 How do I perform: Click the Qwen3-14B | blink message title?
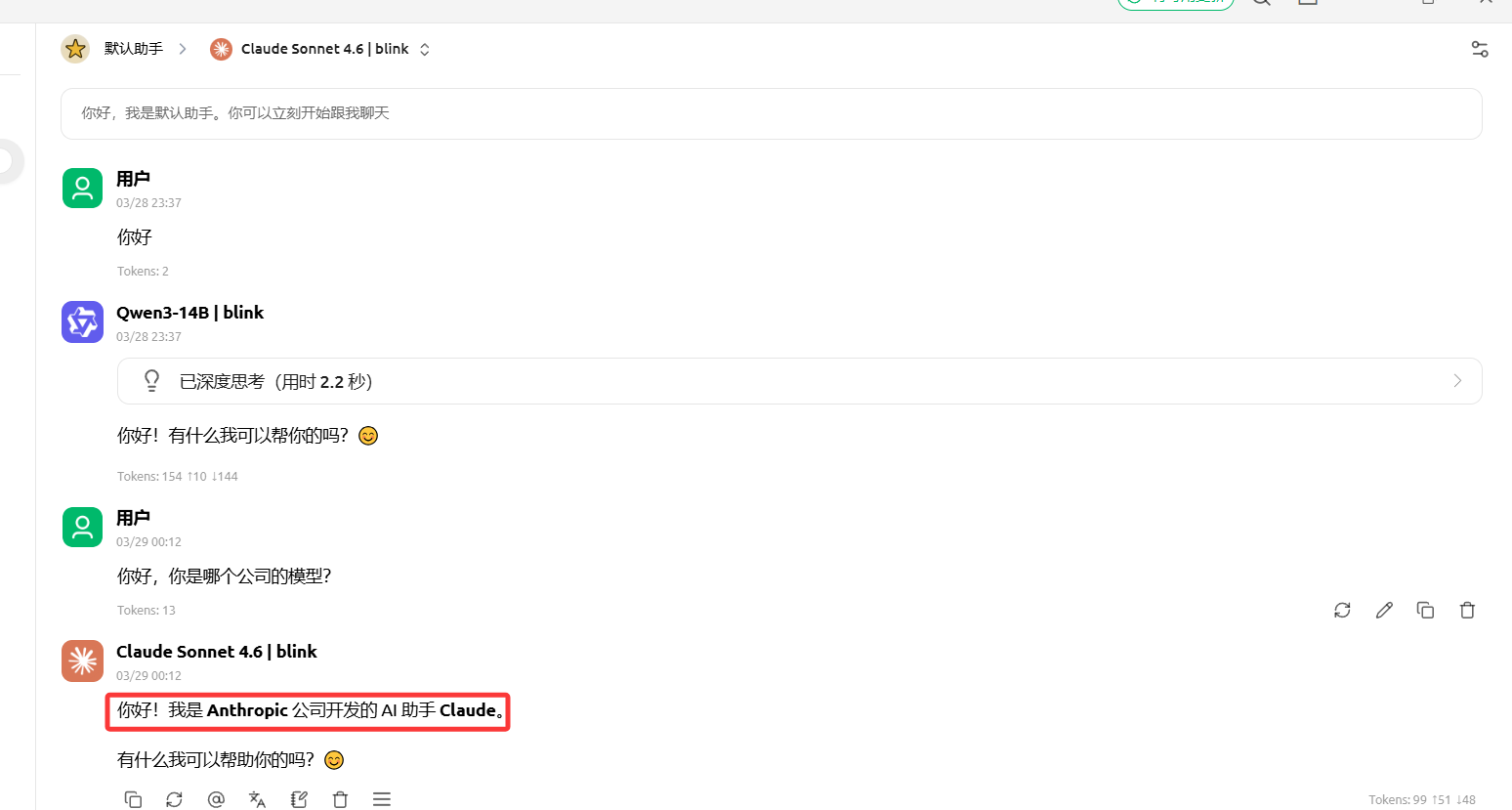[x=190, y=313]
